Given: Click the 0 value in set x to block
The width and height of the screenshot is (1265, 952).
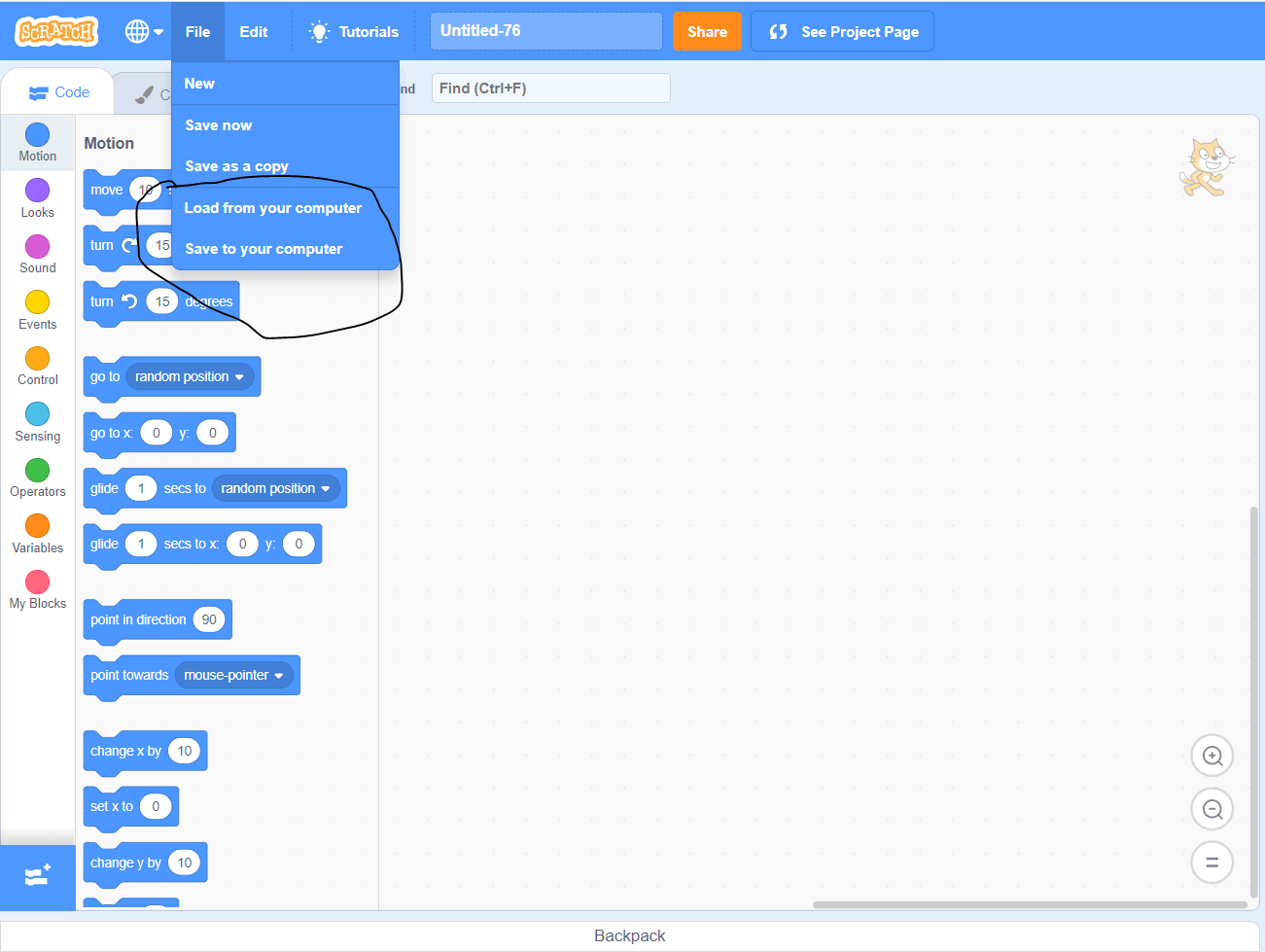Looking at the screenshot, I should tap(156, 806).
